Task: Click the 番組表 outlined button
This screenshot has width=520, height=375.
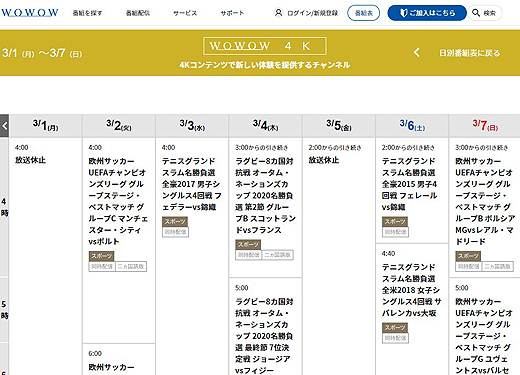Action: click(x=363, y=13)
